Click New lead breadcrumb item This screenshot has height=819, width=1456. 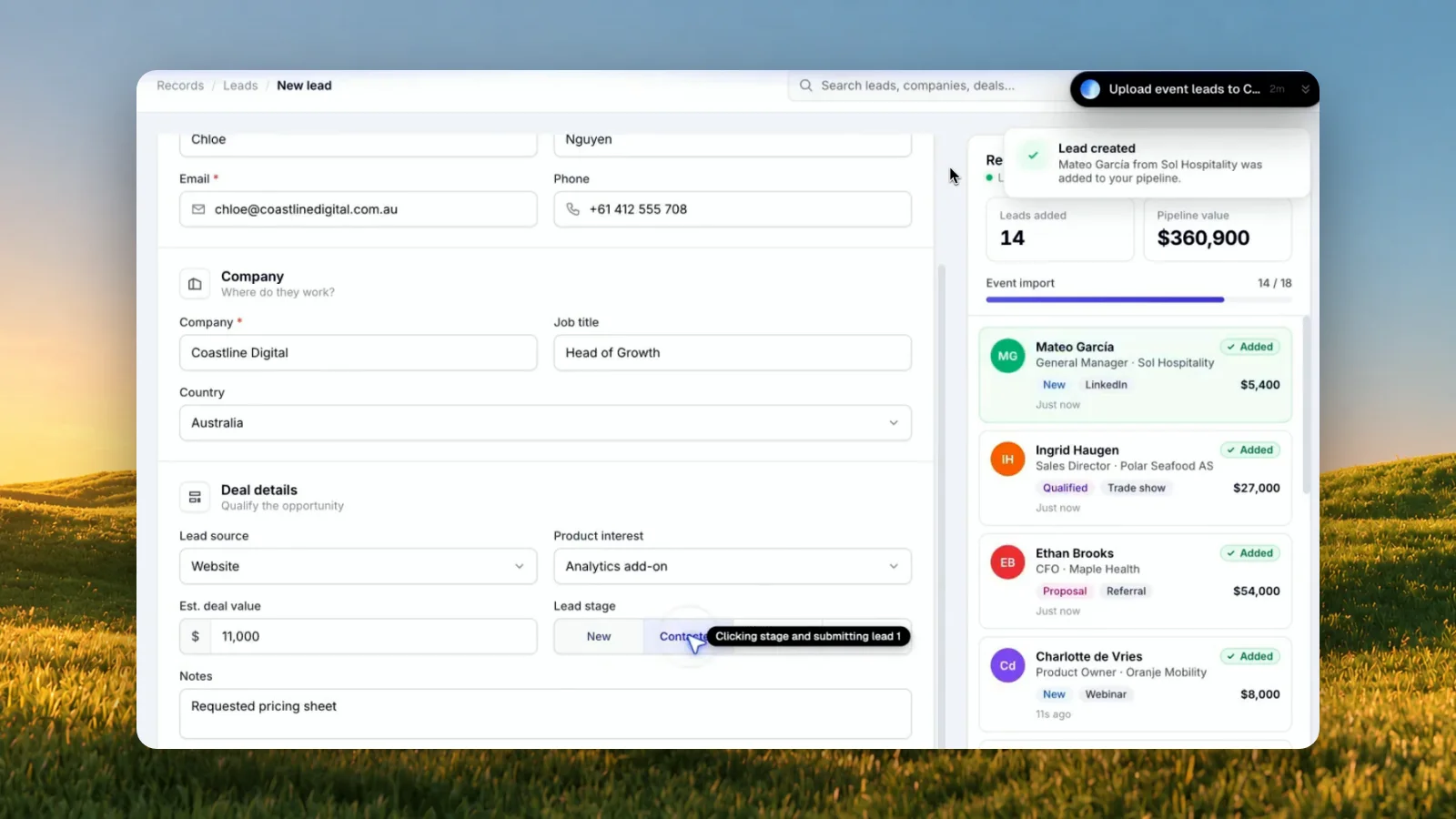point(304,86)
